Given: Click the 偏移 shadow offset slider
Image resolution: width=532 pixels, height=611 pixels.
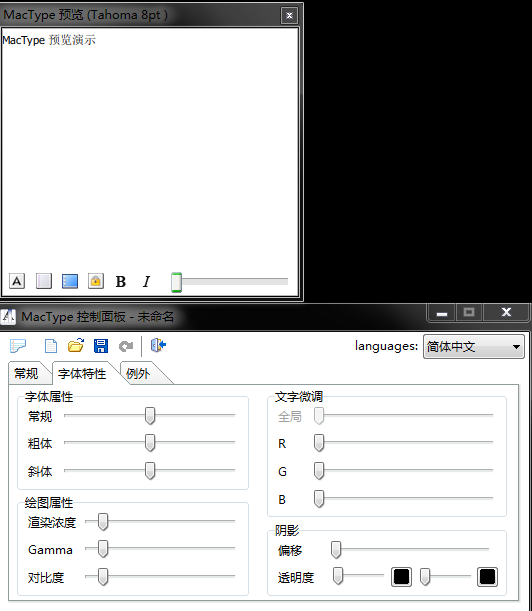Looking at the screenshot, I should [410, 550].
